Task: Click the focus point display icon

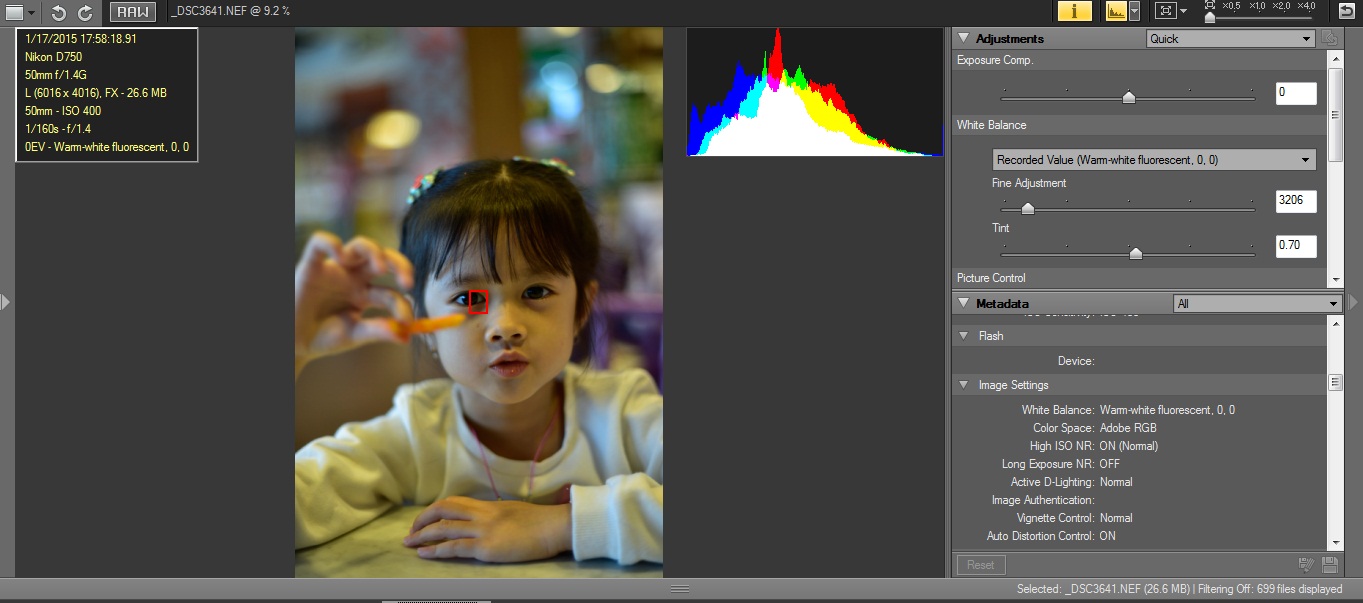Action: pyautogui.click(x=1165, y=11)
